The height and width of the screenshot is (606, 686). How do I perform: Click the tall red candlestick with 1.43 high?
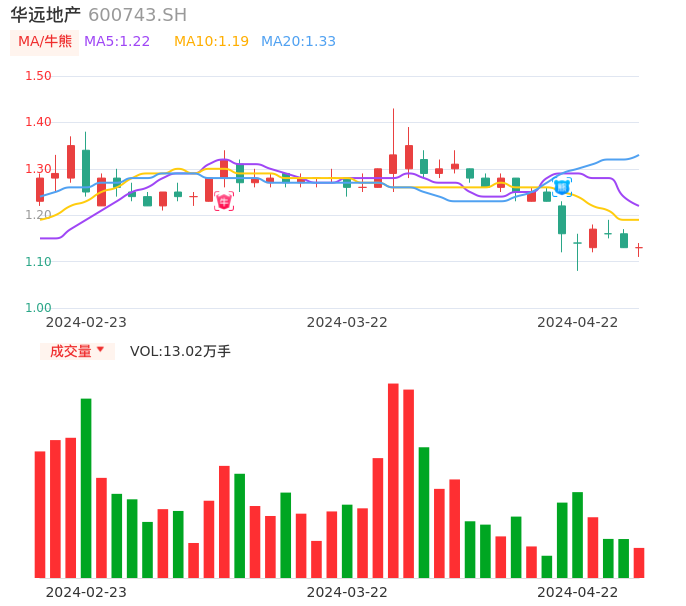coord(393,162)
